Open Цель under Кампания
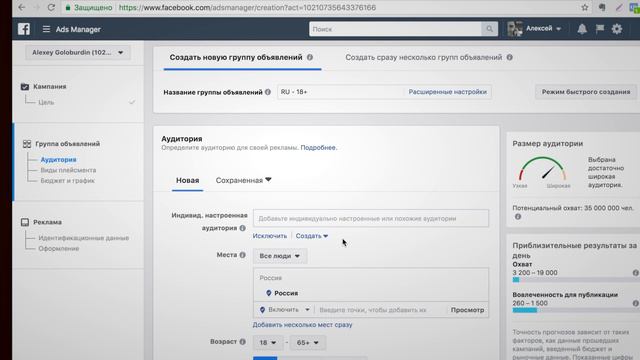This screenshot has width=640, height=360. [46, 102]
